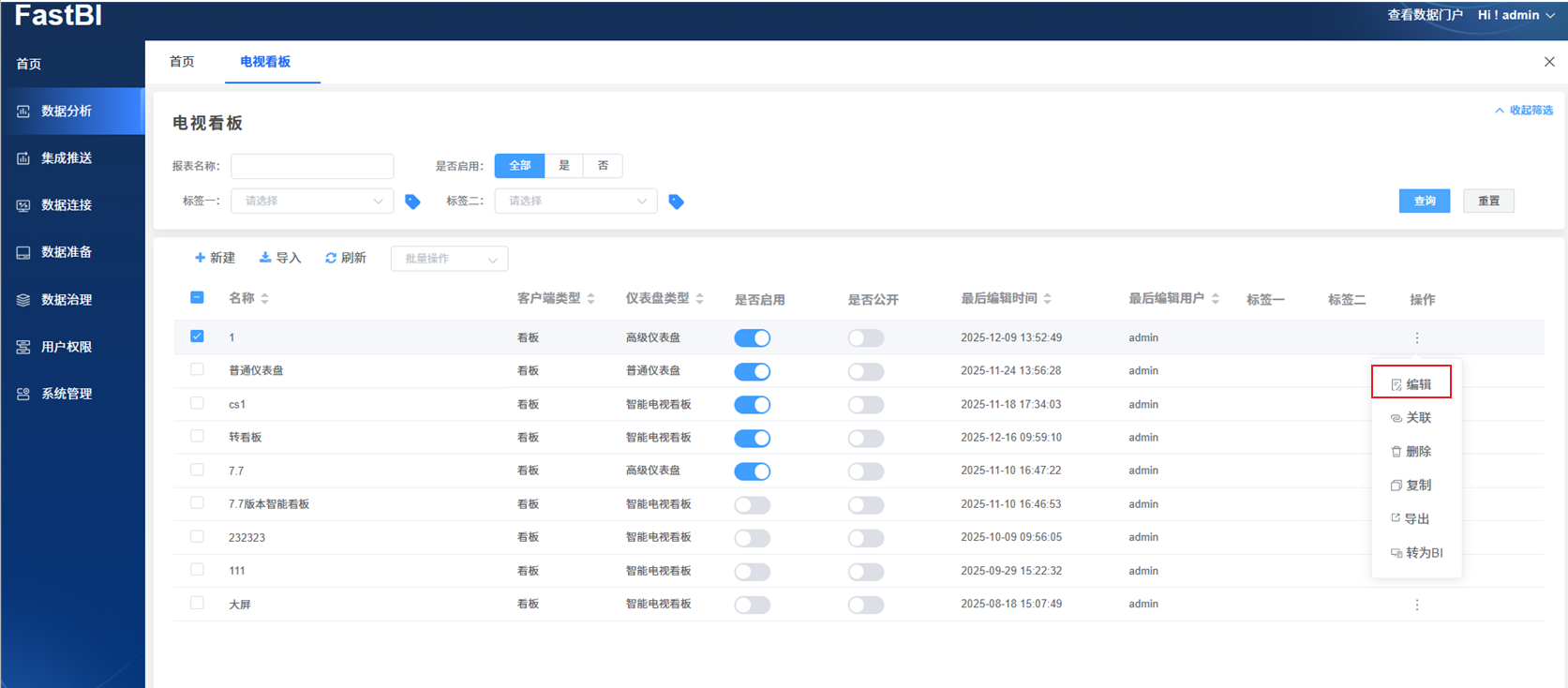The width and height of the screenshot is (1568, 688).
Task: Disable the 是否启用 toggle for cs1
Action: coord(752,405)
